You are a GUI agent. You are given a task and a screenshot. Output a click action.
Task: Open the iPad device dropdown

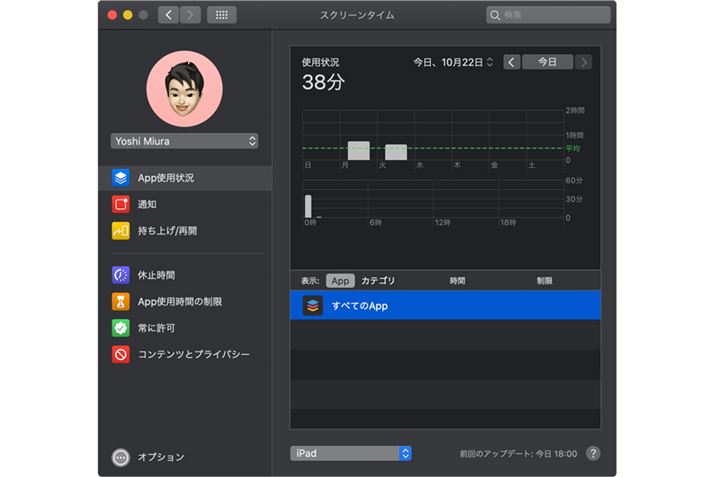351,453
